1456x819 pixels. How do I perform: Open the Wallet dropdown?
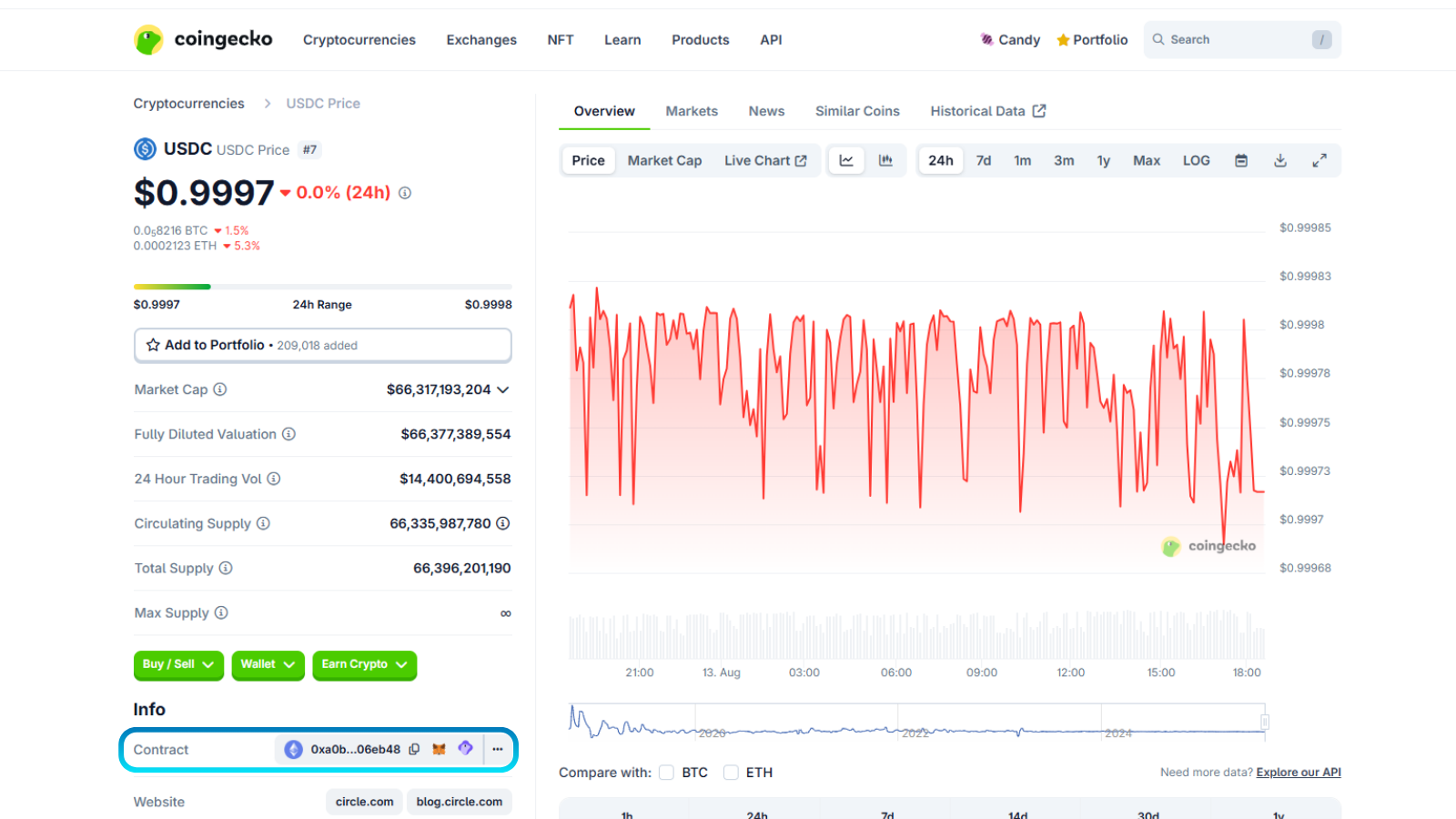click(x=268, y=665)
